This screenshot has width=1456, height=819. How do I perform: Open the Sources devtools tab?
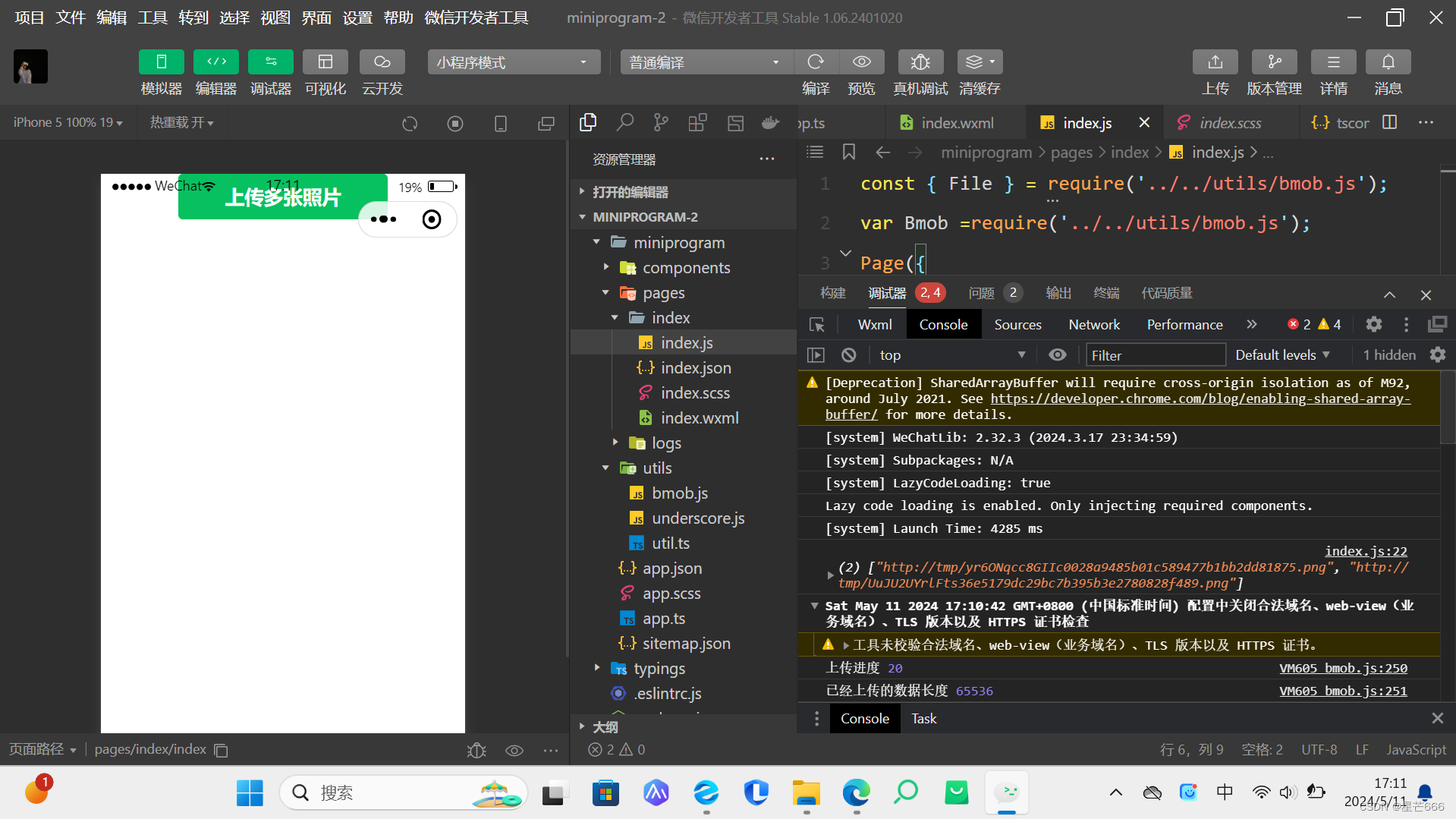[x=1017, y=324]
